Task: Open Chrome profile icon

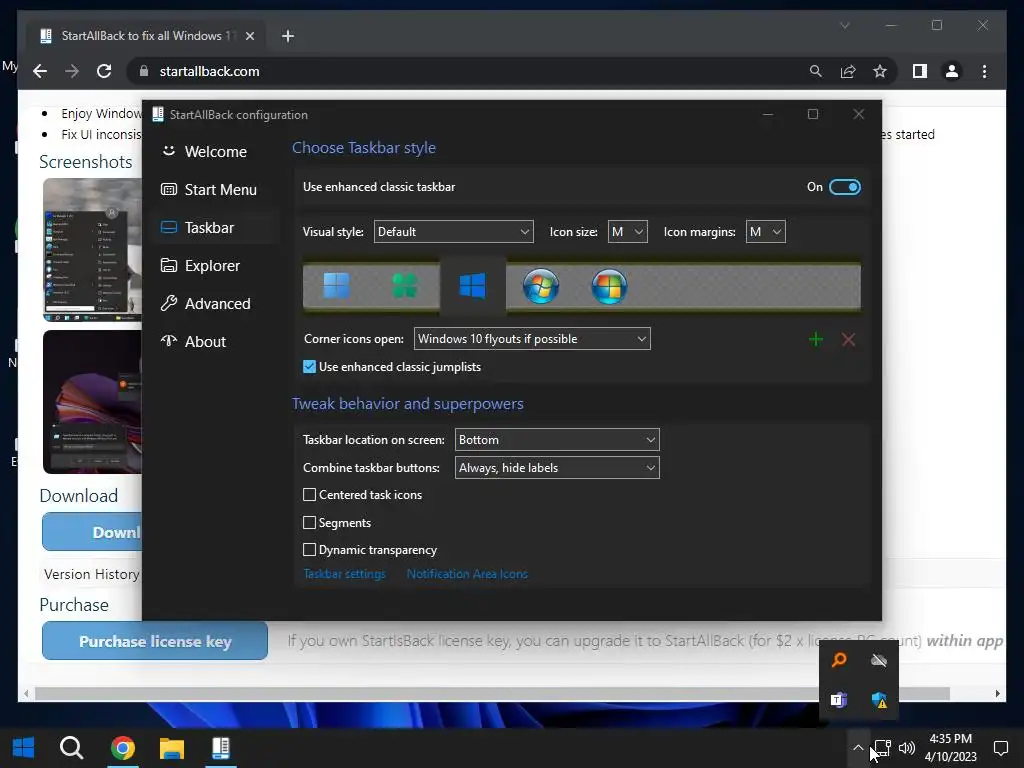Action: click(x=952, y=71)
